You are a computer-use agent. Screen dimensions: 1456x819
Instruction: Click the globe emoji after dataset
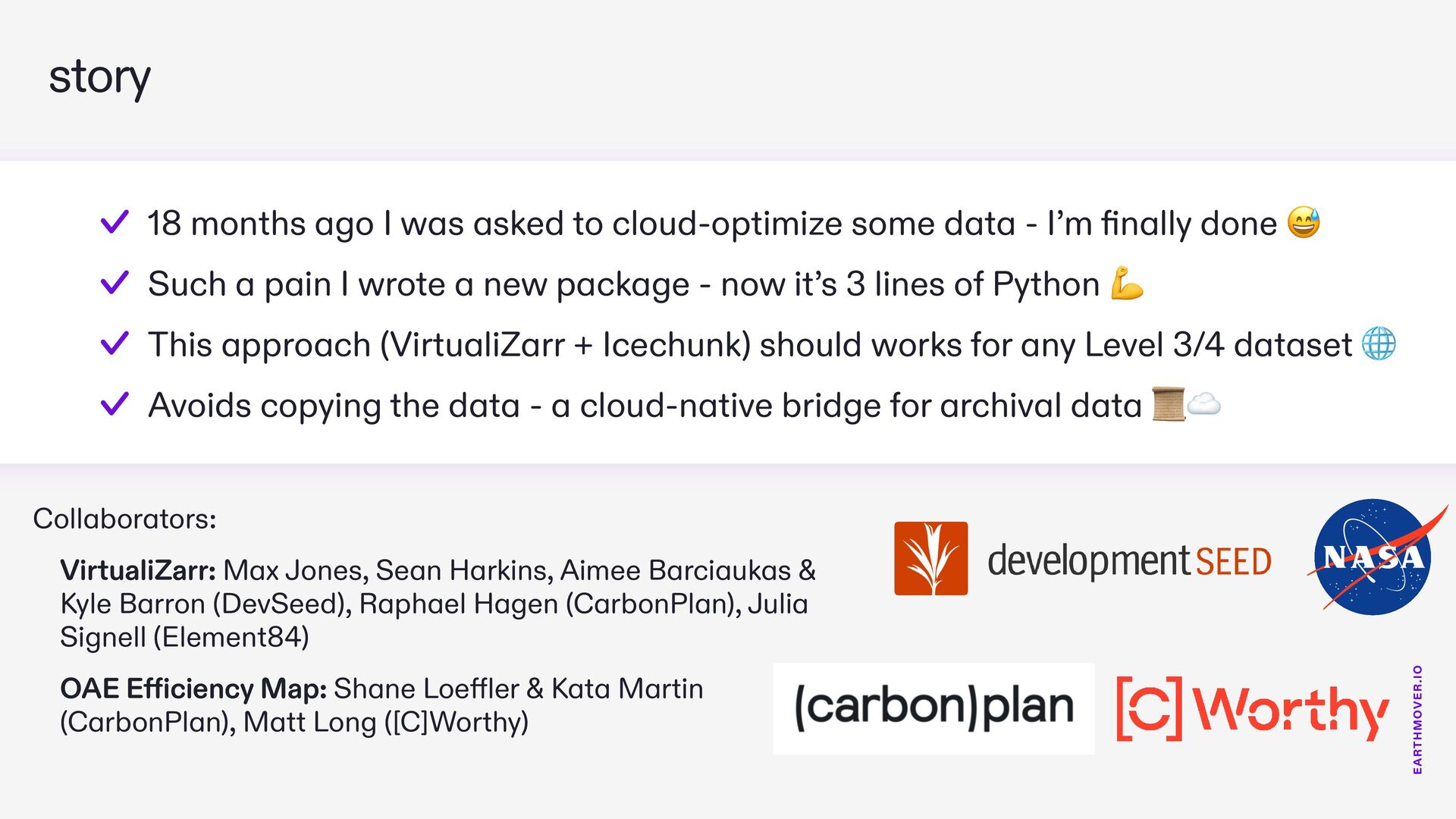click(1378, 344)
